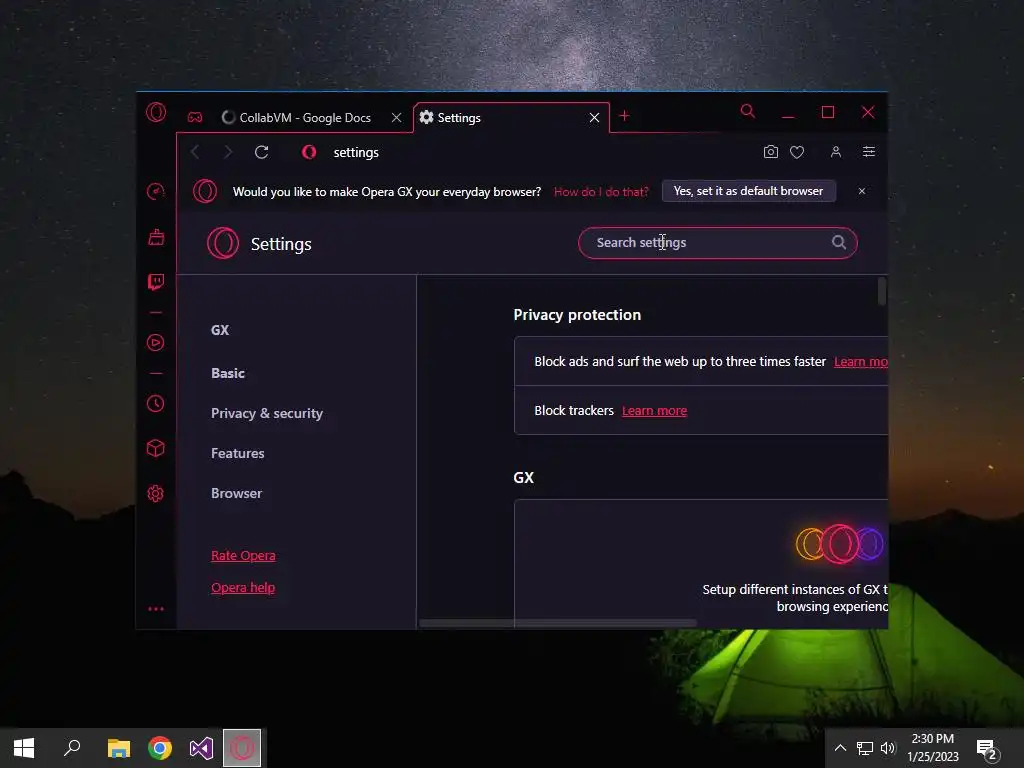Open Twitch panel in sidebar
1024x768 pixels.
pos(155,282)
